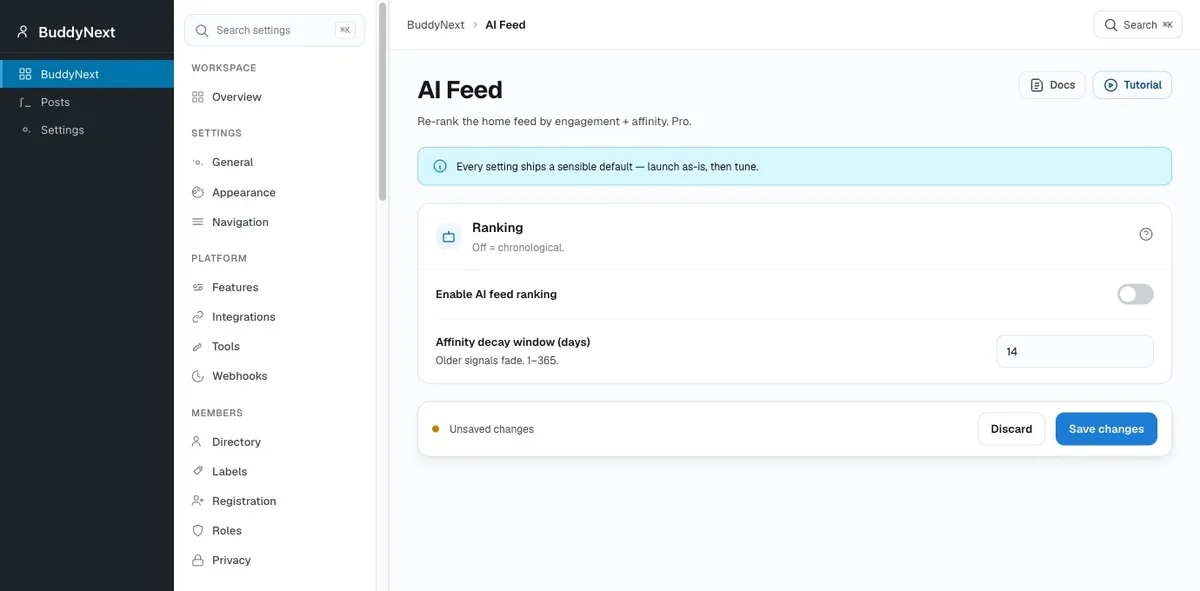The image size is (1200, 591).
Task: Click the 'Re-rank the home feed' description
Action: 554,121
